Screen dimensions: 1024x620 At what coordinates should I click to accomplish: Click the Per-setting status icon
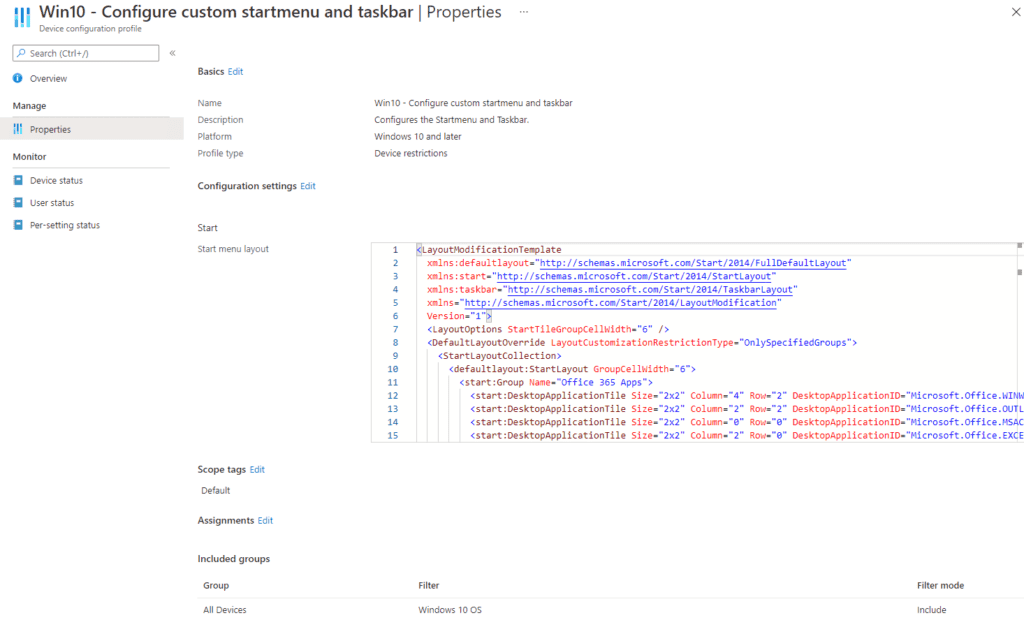[x=18, y=225]
